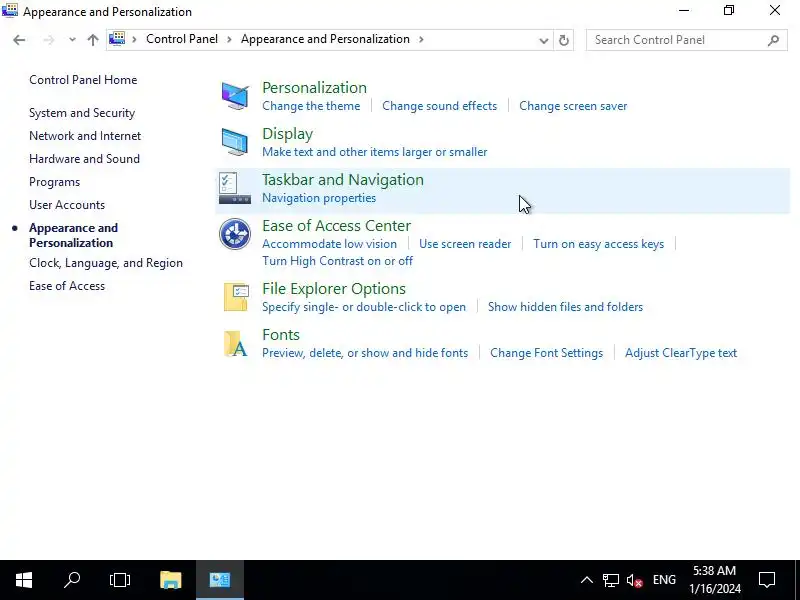
Task: Open the Taskbar and Navigation icon
Action: (235, 188)
